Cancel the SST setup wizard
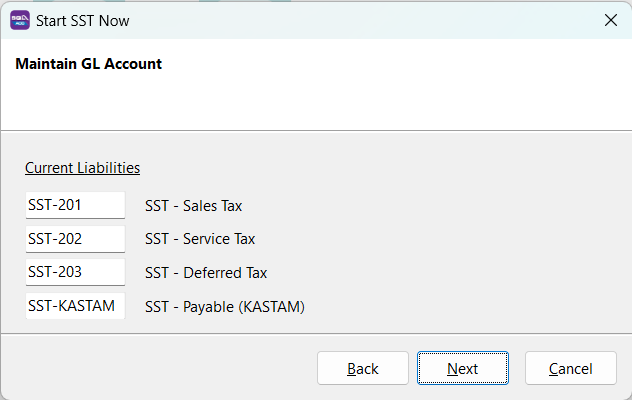The image size is (632, 400). tap(570, 369)
